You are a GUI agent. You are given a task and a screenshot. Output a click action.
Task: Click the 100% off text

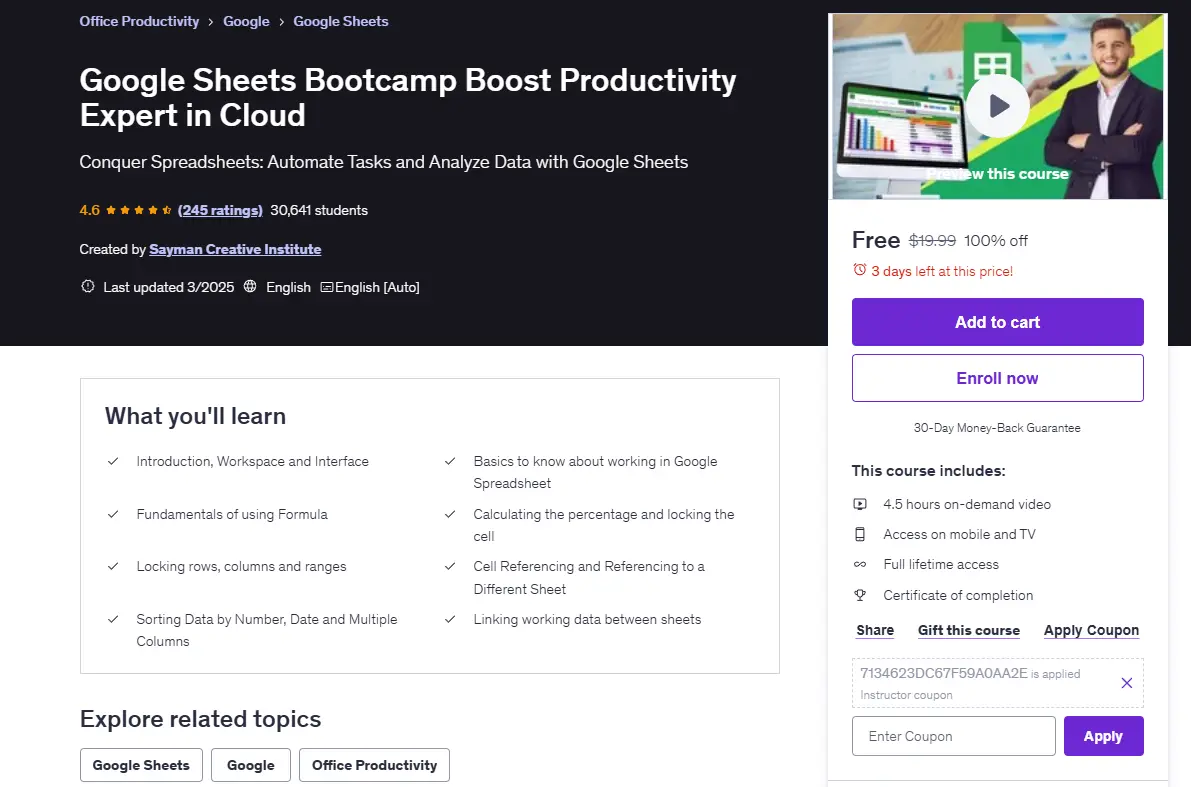point(996,241)
